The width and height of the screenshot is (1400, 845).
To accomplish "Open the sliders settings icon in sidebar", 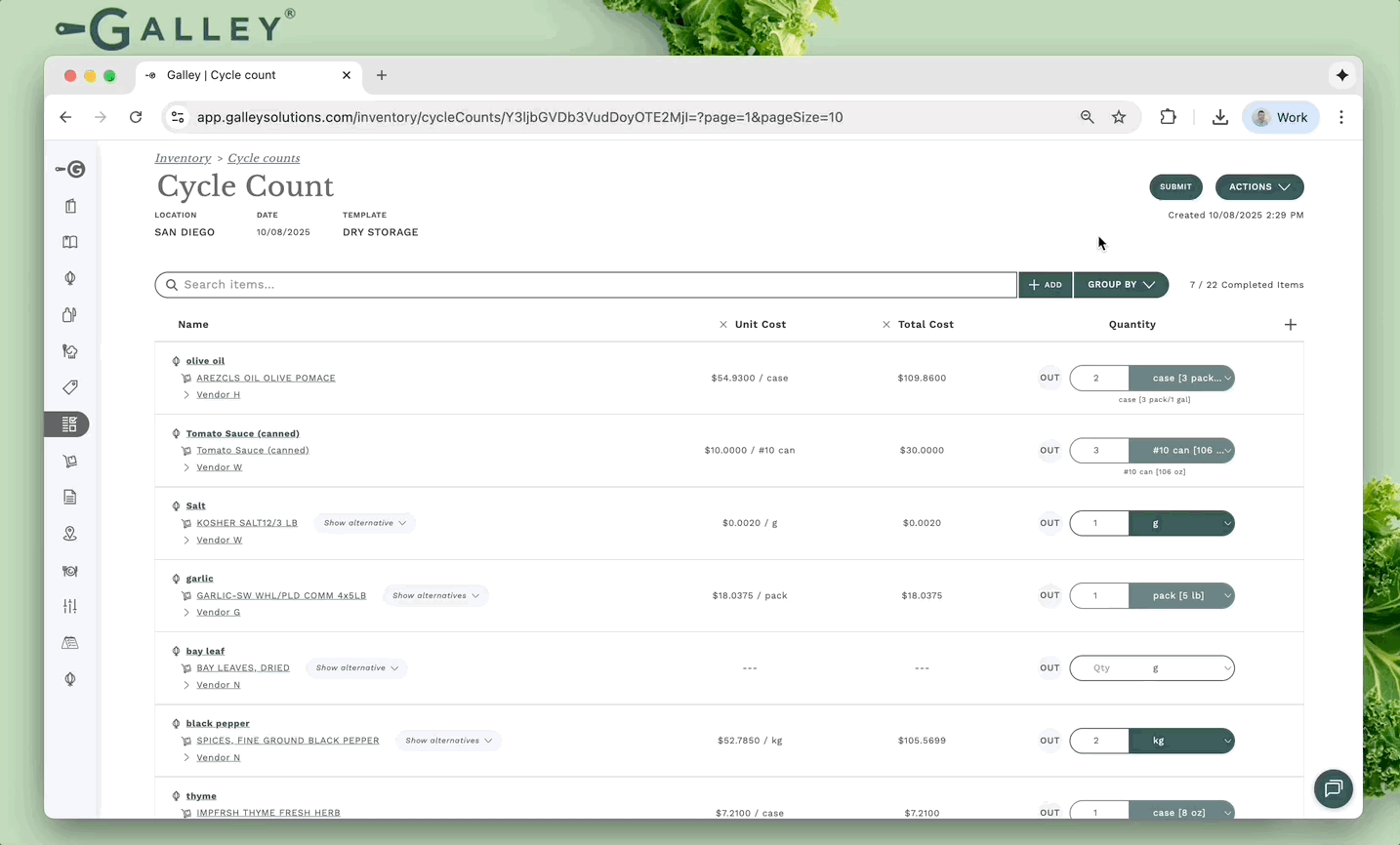I will (x=70, y=606).
